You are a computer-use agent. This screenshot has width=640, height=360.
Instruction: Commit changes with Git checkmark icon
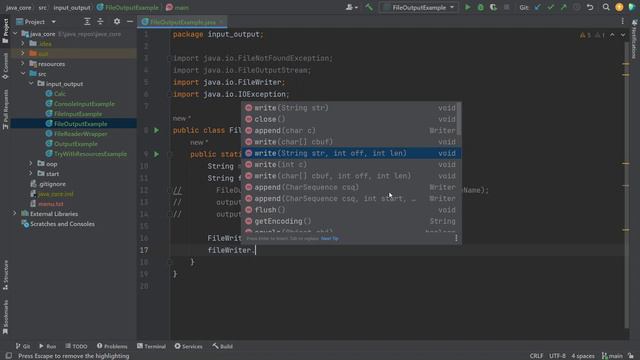pos(551,7)
